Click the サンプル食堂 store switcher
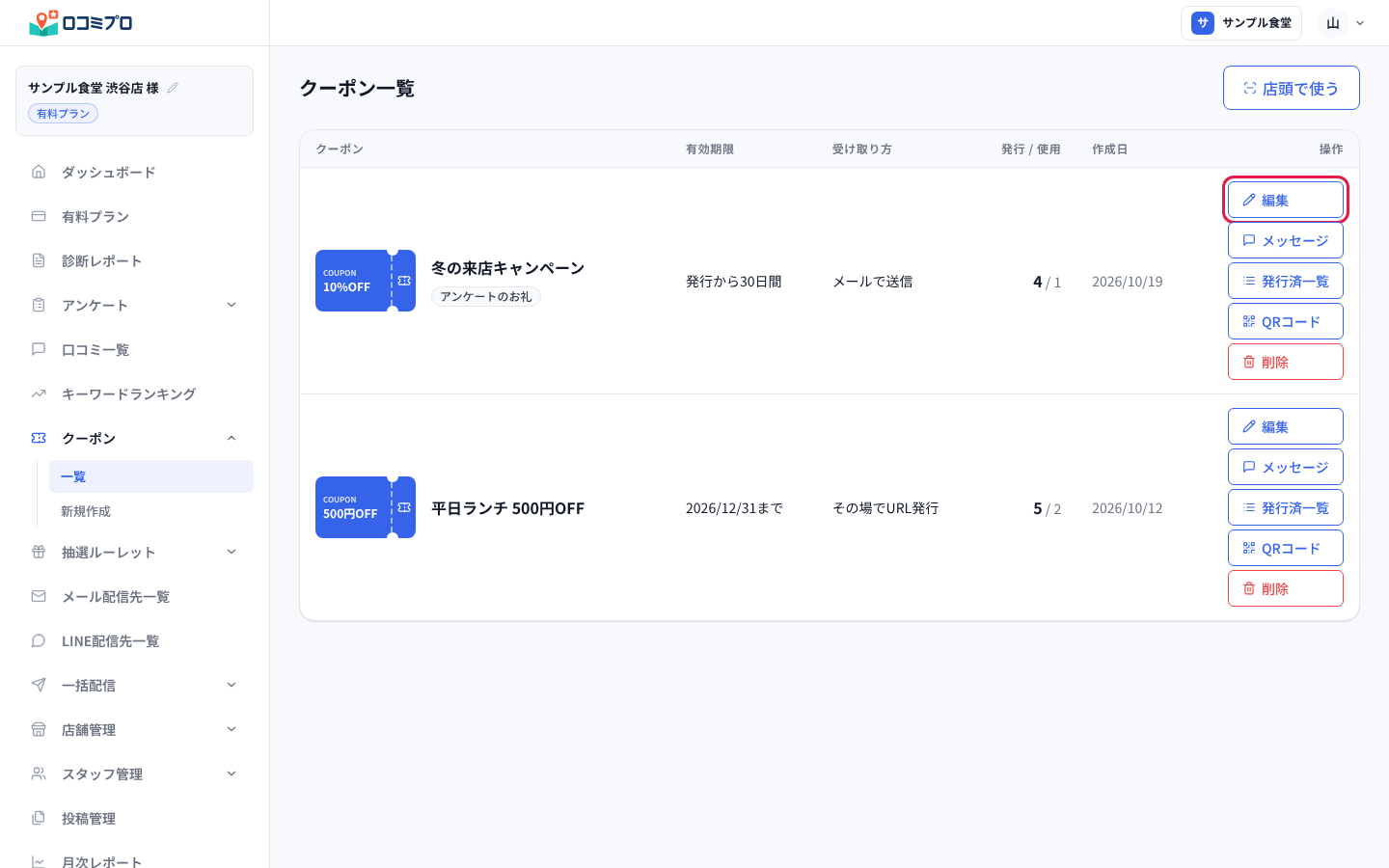The image size is (1389, 868). (1241, 23)
